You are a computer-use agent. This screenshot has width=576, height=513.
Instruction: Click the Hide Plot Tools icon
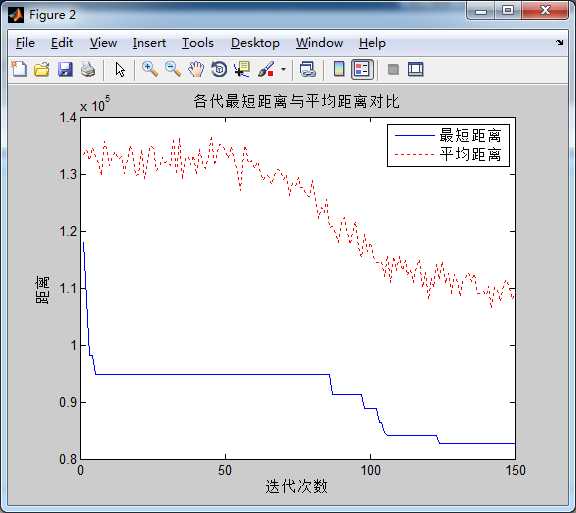click(x=393, y=69)
